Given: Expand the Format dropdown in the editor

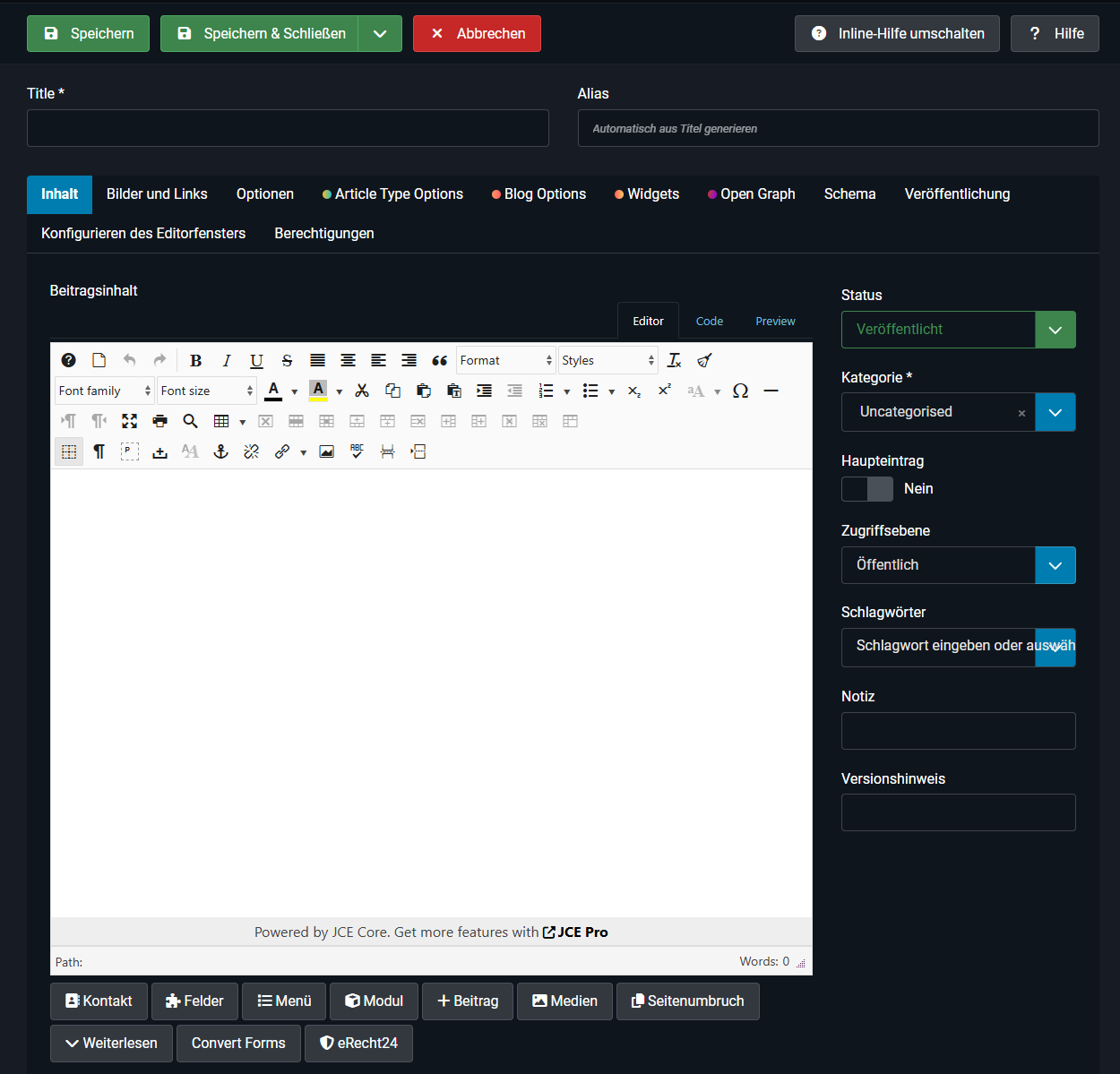Looking at the screenshot, I should coord(506,360).
